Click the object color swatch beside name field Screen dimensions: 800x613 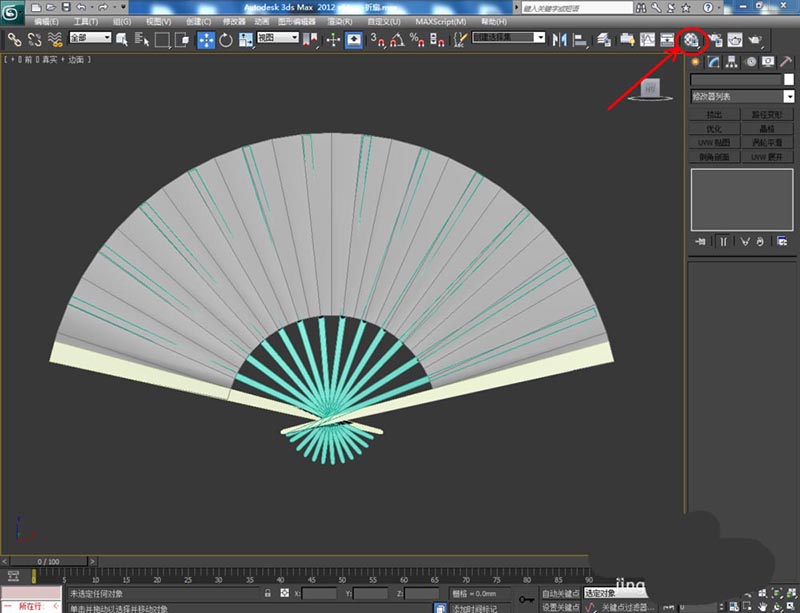click(789, 80)
